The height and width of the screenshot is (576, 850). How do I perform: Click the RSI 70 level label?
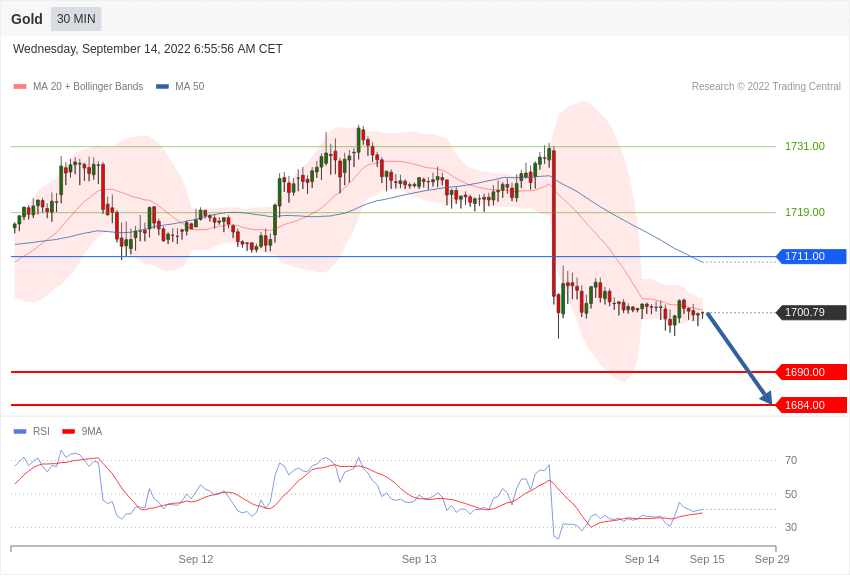point(791,461)
